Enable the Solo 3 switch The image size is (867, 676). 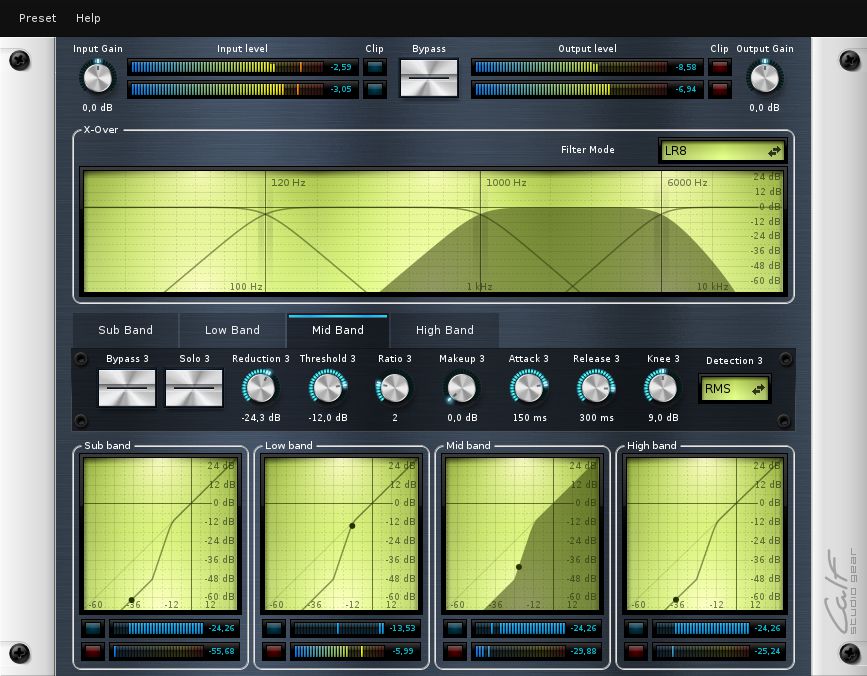[194, 387]
